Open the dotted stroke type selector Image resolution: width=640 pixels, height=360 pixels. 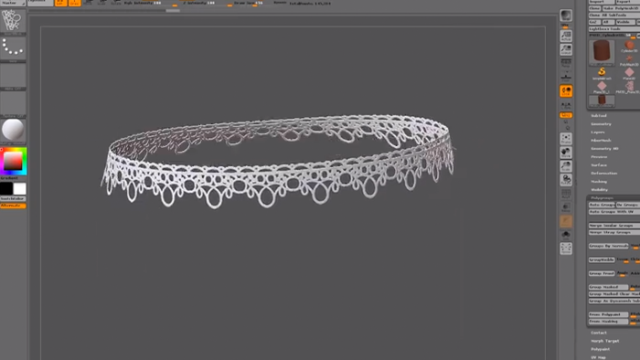[x=13, y=48]
